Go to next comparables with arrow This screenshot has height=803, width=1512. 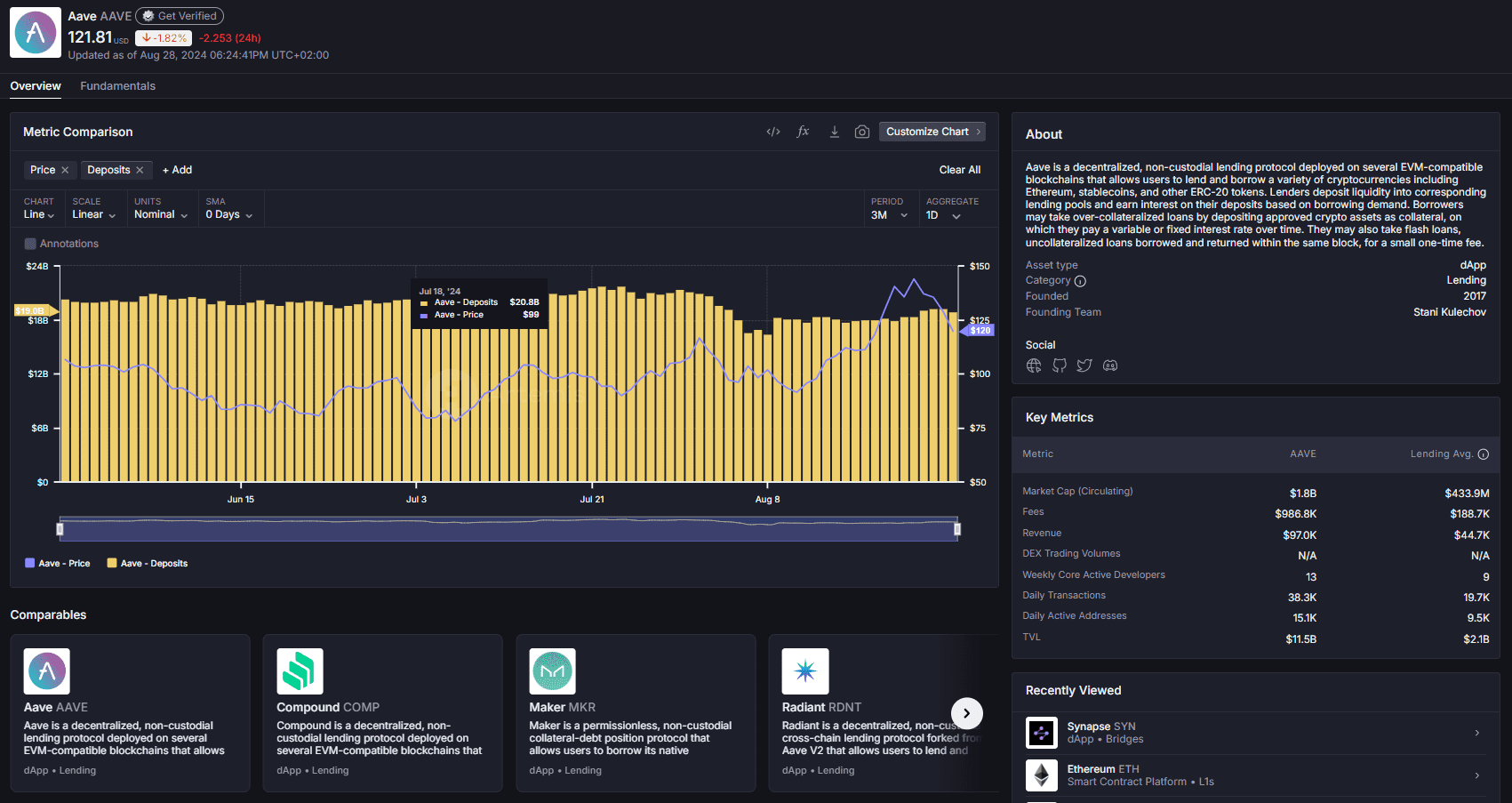coord(967,713)
